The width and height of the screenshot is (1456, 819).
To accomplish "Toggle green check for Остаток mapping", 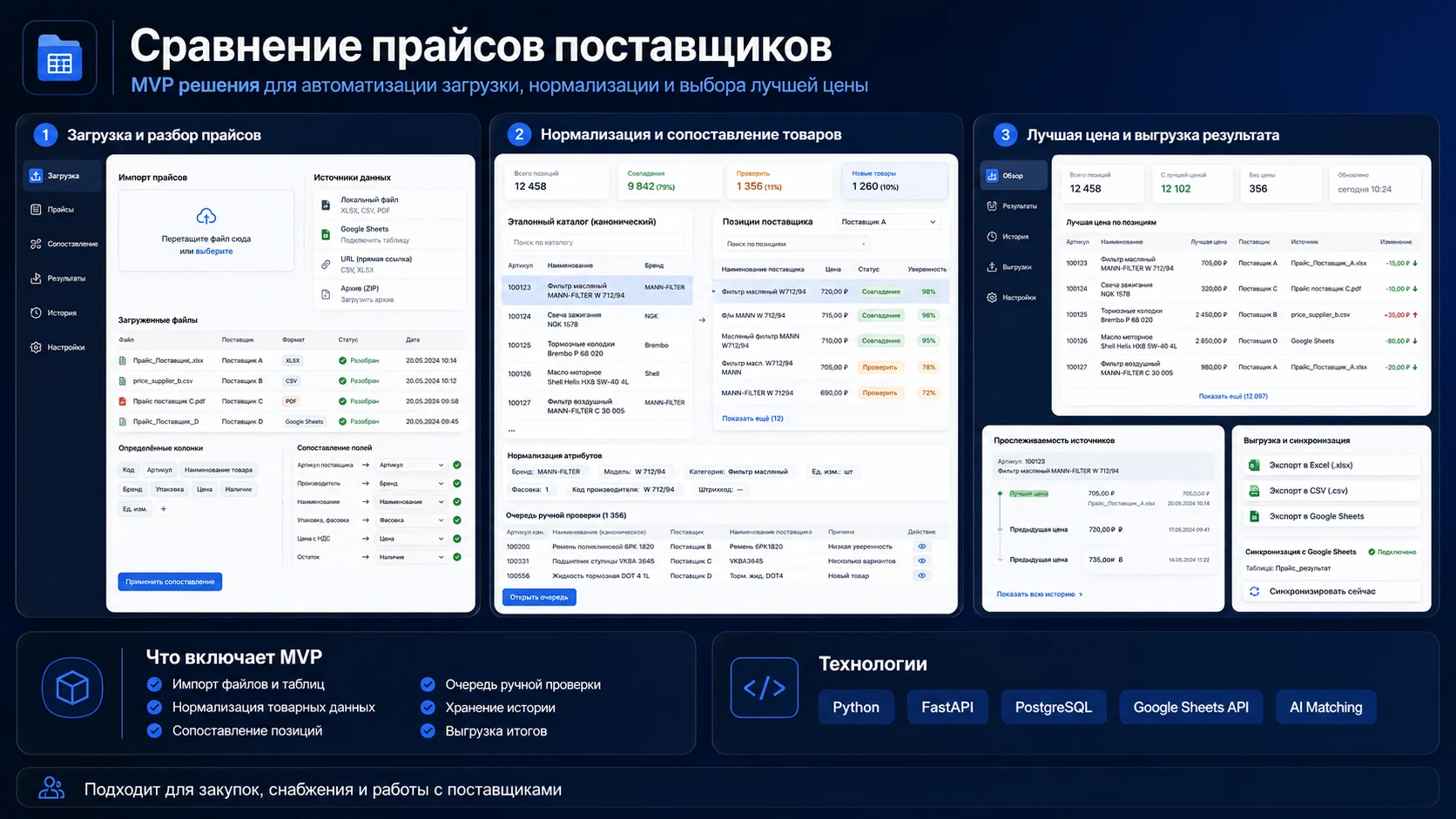I will tap(457, 557).
